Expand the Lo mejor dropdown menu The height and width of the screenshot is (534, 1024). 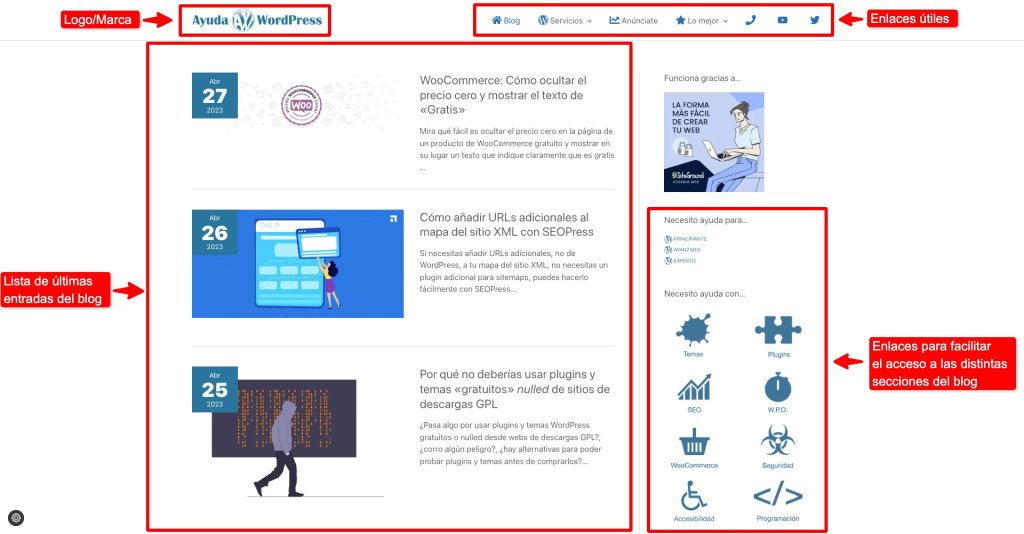702,20
